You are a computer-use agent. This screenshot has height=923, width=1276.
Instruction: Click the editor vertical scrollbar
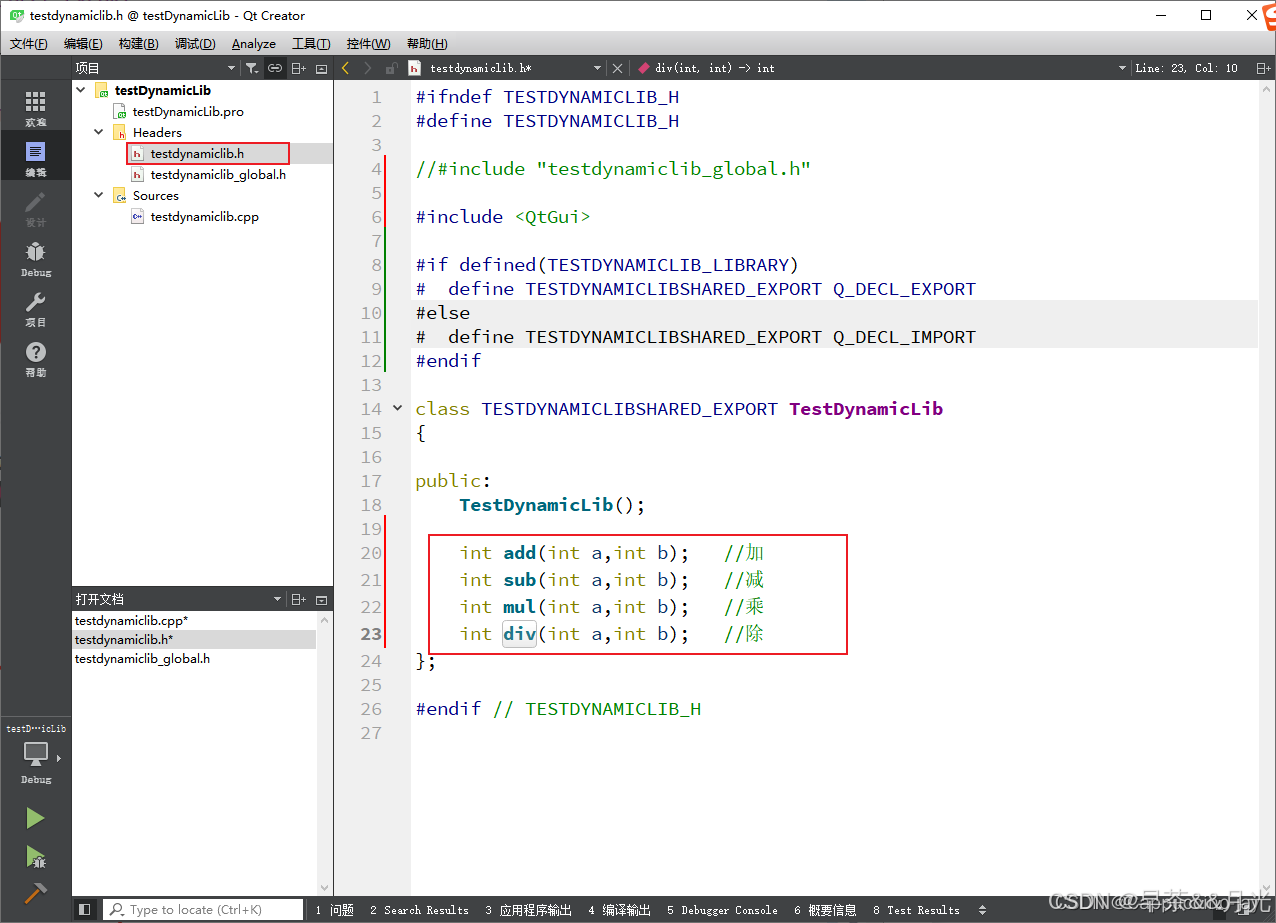(x=1266, y=490)
